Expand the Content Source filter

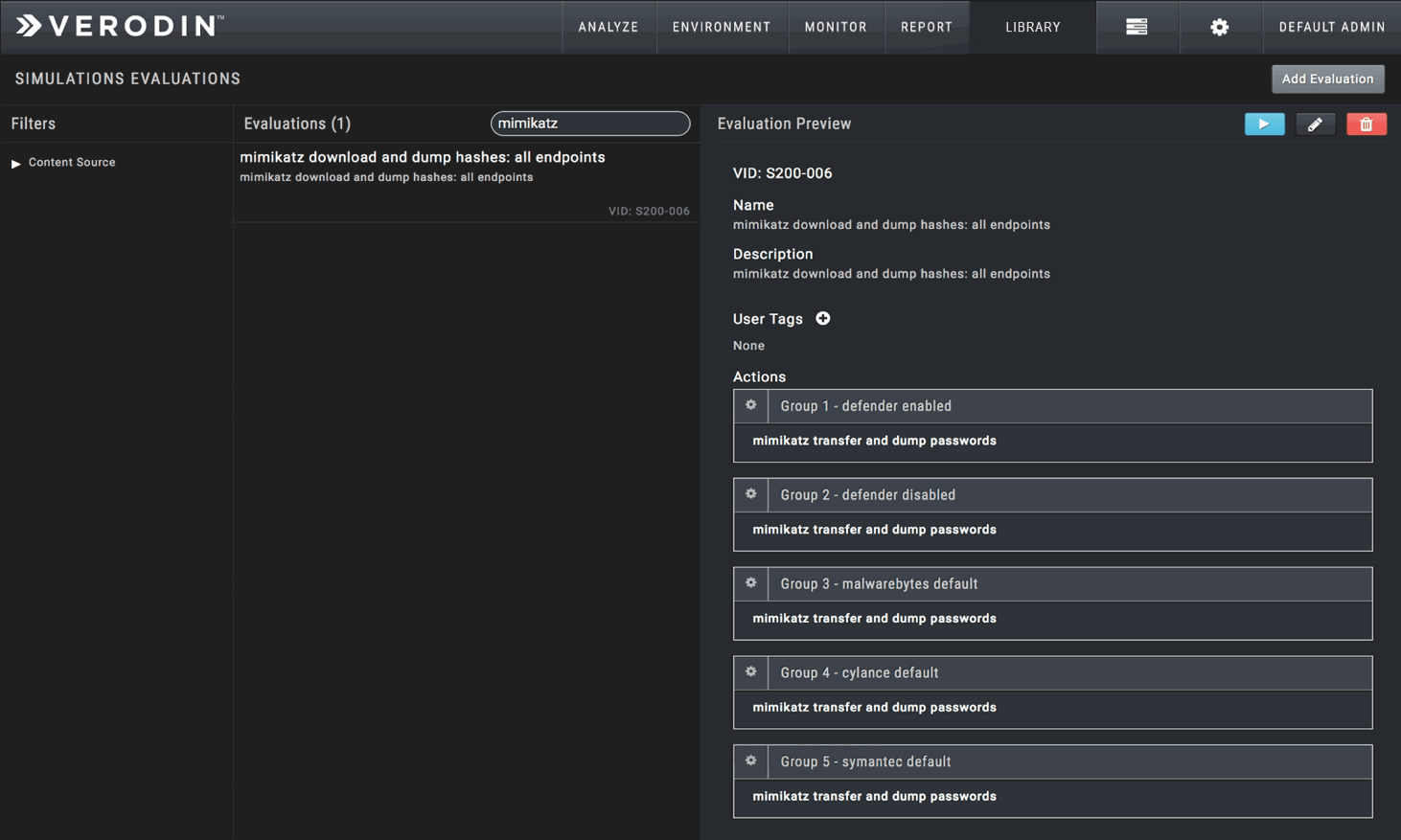(x=15, y=162)
